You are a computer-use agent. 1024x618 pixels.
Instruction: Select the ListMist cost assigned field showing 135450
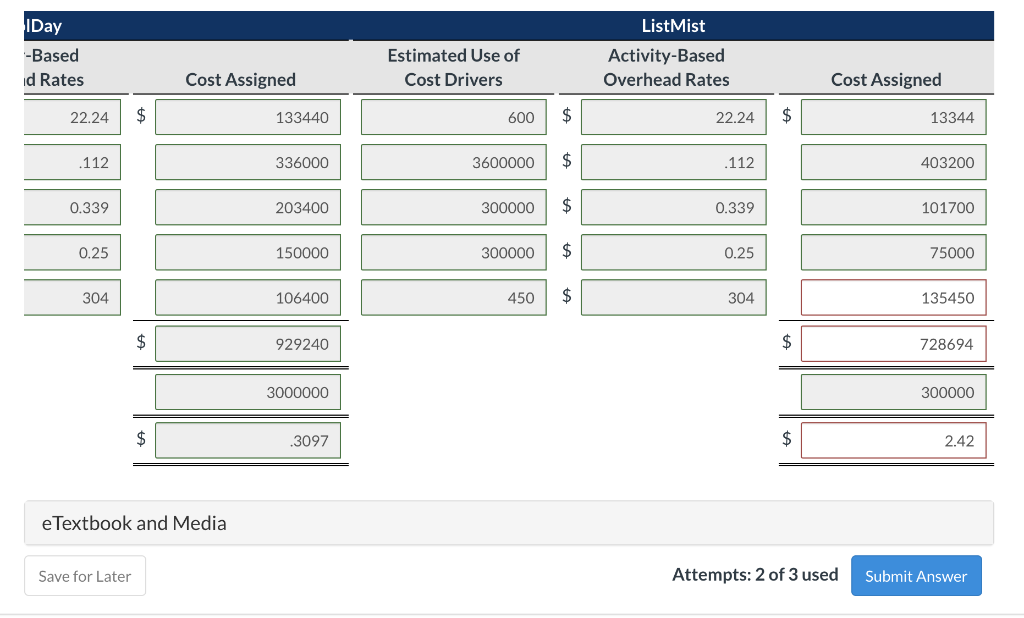click(x=893, y=298)
